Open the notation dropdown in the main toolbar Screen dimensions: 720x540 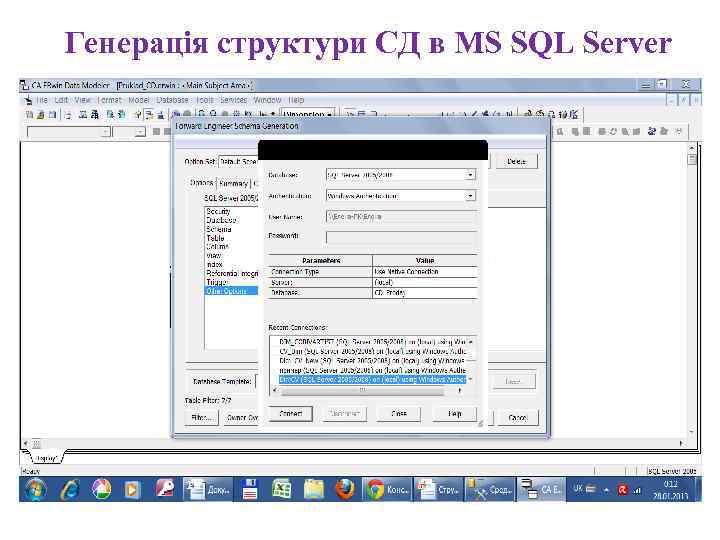click(308, 114)
